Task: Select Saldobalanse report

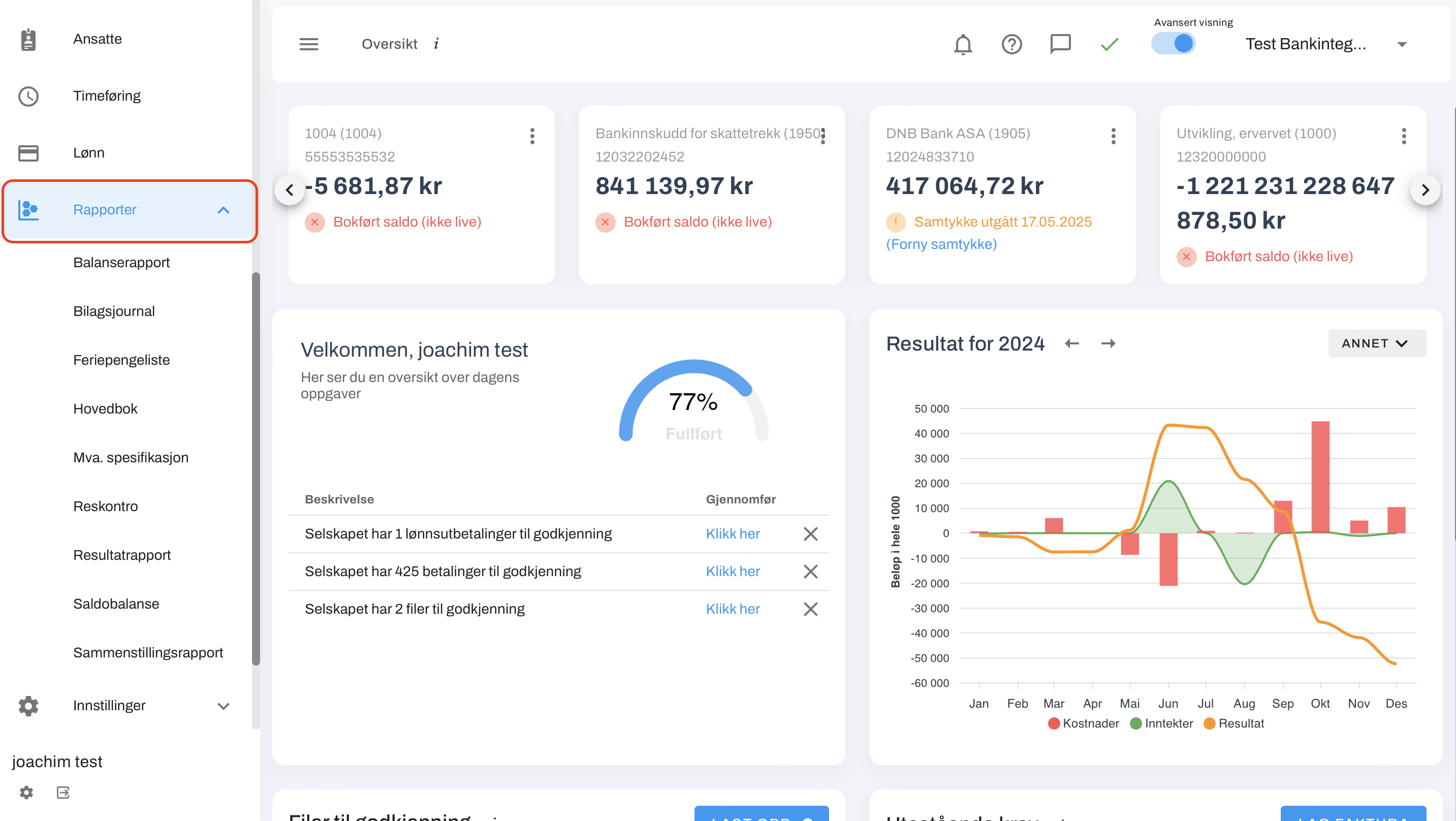Action: click(x=116, y=604)
